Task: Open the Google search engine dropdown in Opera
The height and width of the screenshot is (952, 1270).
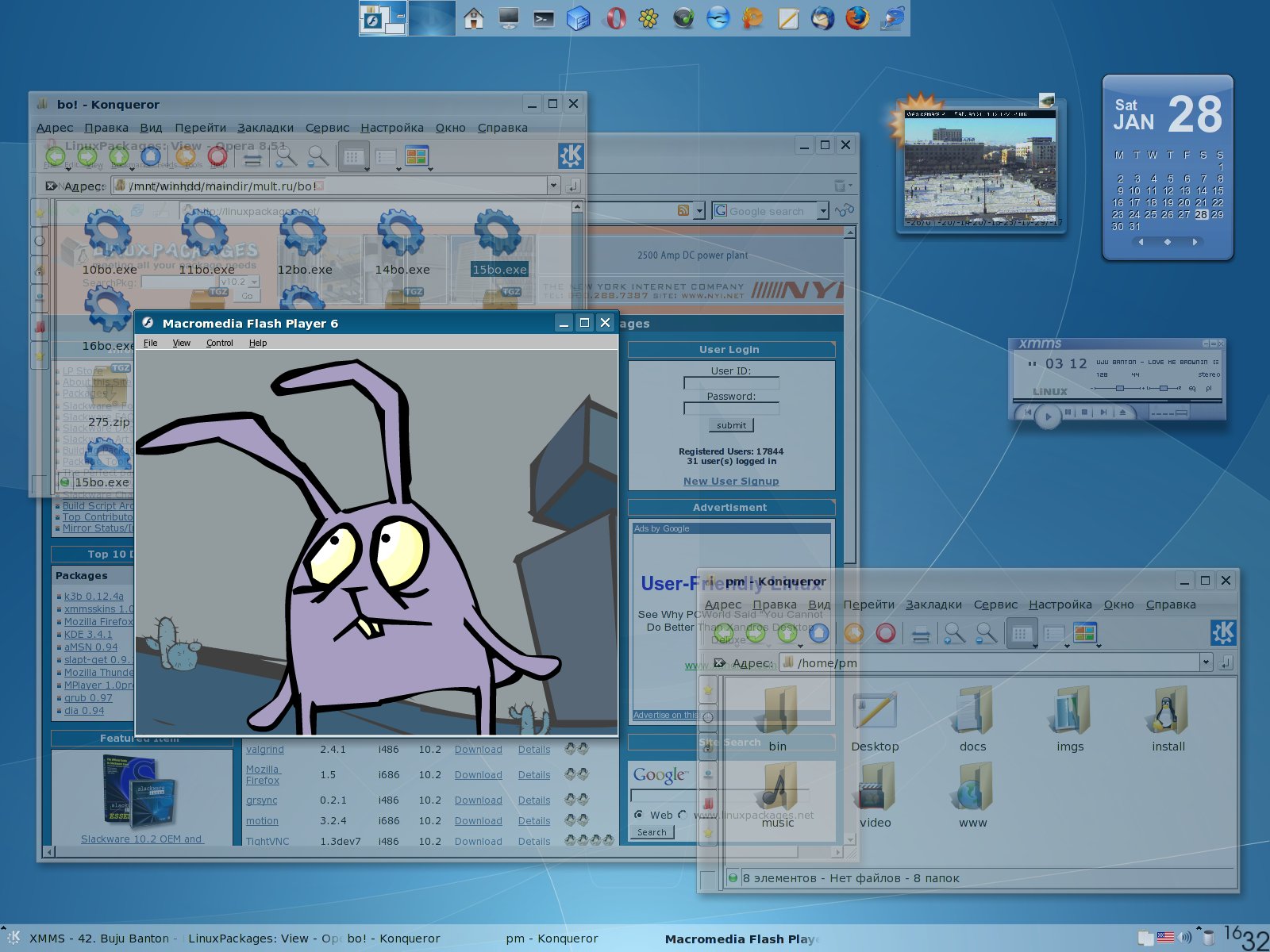Action: pyautogui.click(x=822, y=210)
